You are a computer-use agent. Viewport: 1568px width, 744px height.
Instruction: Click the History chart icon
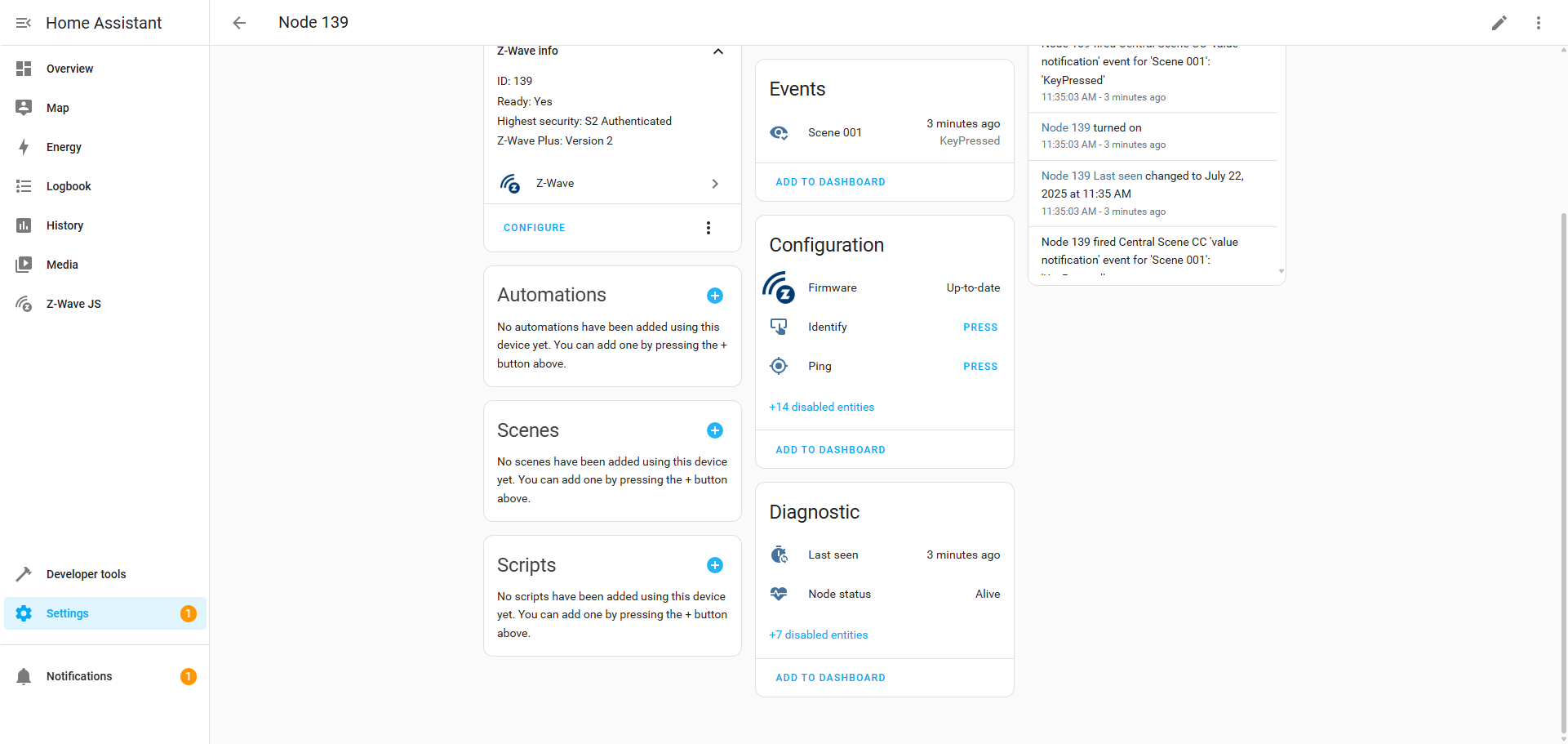(24, 225)
